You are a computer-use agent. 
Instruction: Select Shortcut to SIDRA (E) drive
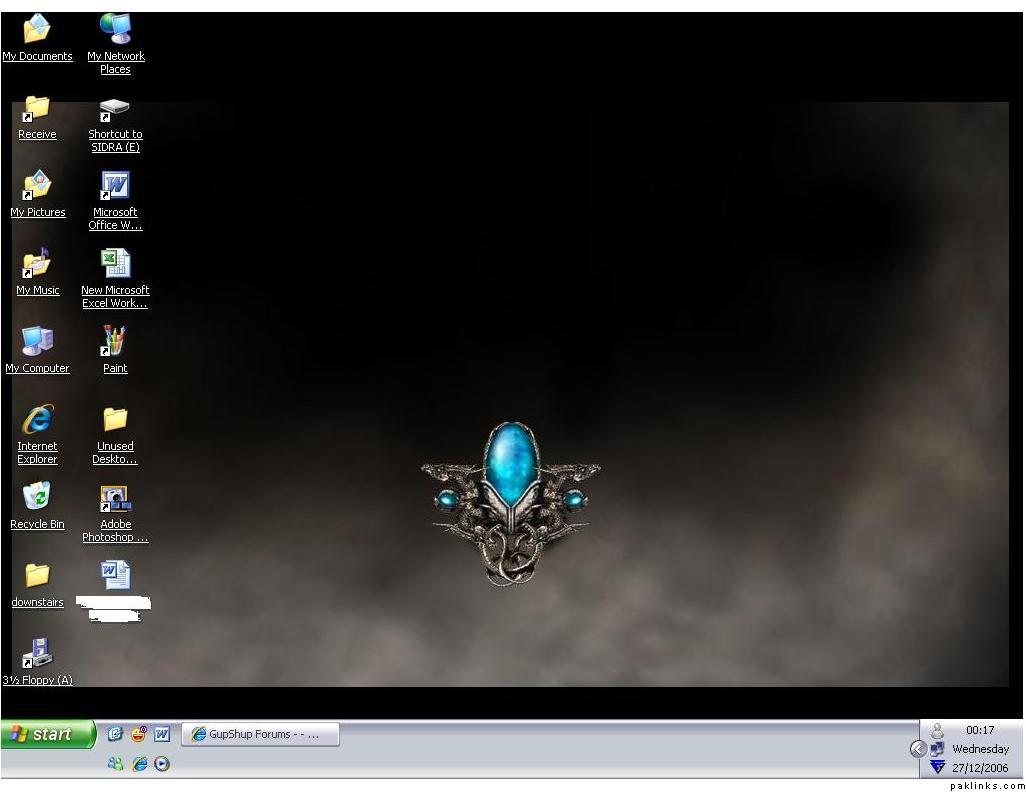115,108
